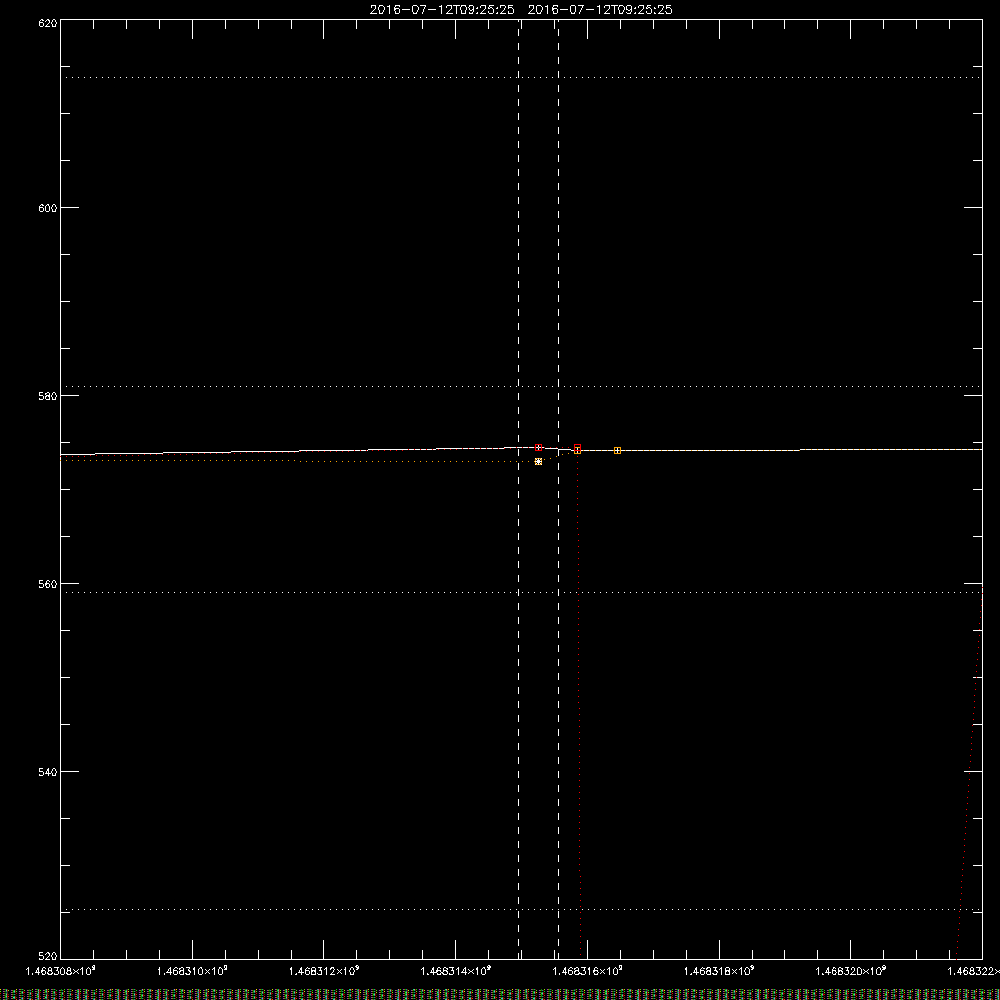Select the white starred marker on the orange dotted line
Image resolution: width=1000 pixels, height=1000 pixels.
click(538, 462)
